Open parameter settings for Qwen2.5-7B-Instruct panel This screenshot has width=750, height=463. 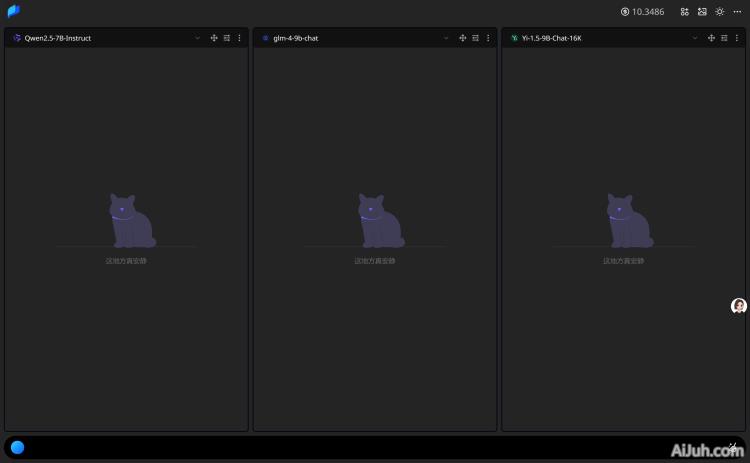click(227, 38)
